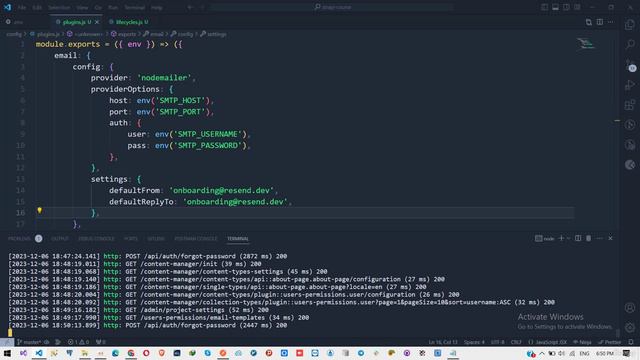Open errors and warnings status indicator
This screenshot has height=360, width=640.
click(x=78, y=342)
